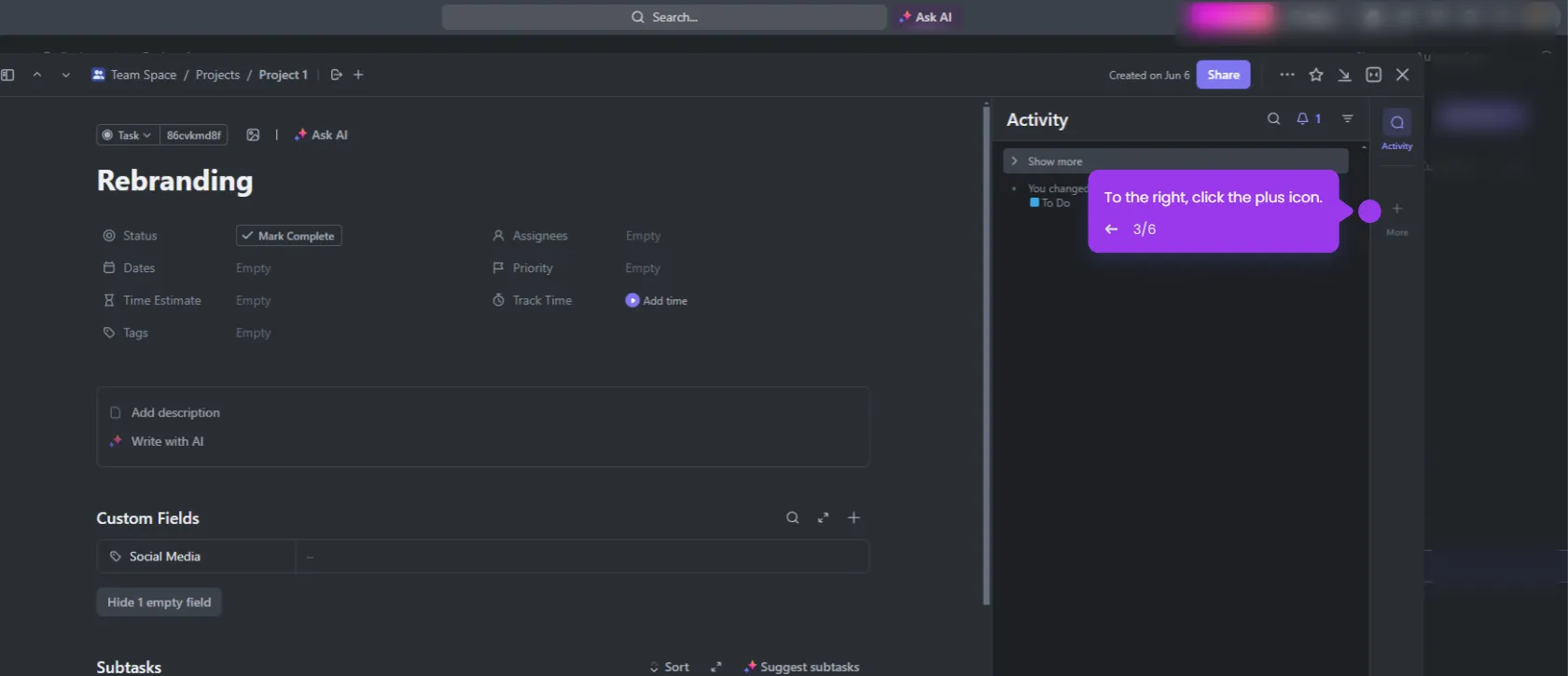The width and height of the screenshot is (1568, 676).
Task: Select Write with AI option
Action: (157, 442)
